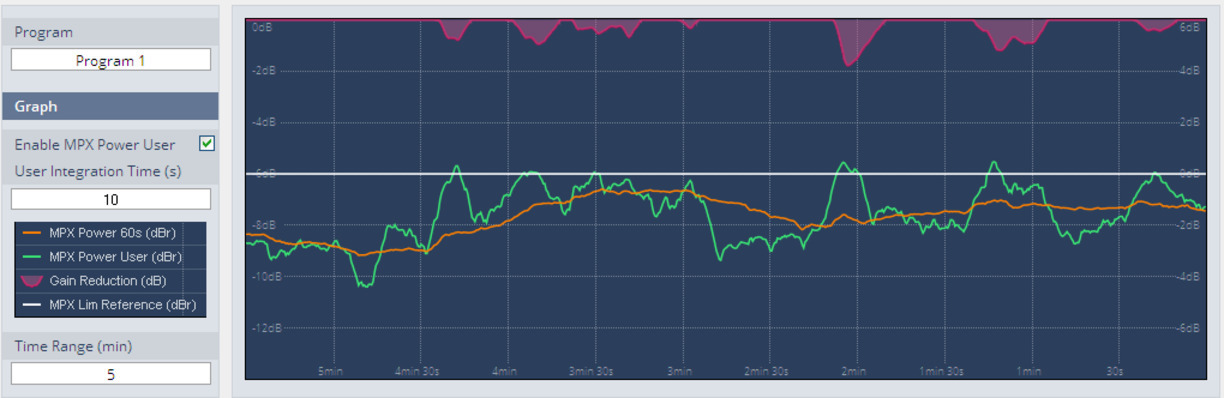Click the Time Range (min) label
Viewport: 1224px width, 398px height.
[x=73, y=346]
